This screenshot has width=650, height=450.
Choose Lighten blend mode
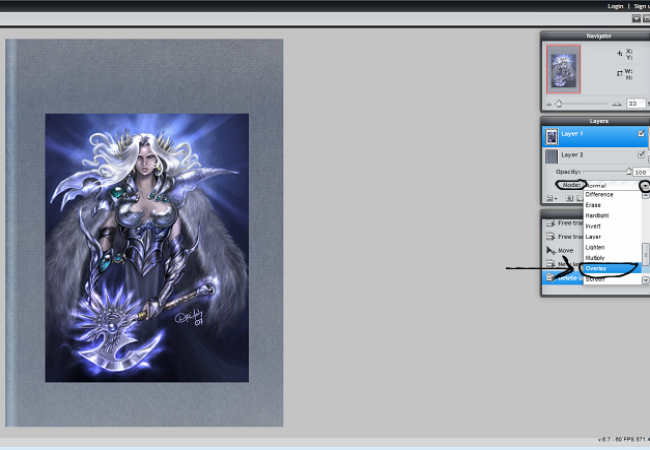point(612,247)
